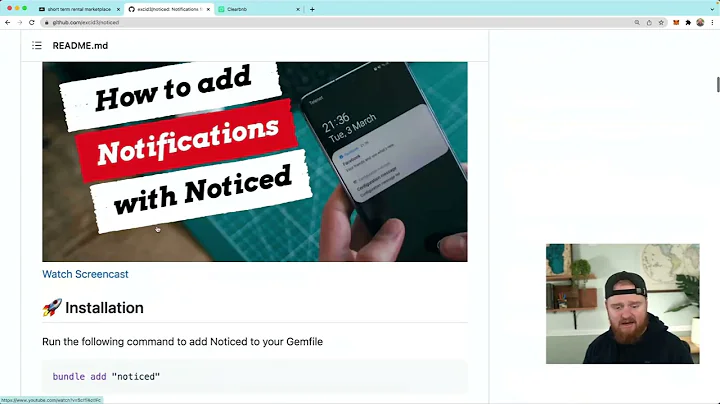Image resolution: width=720 pixels, height=404 pixels.
Task: Click the README.md file title
Action: click(x=80, y=45)
